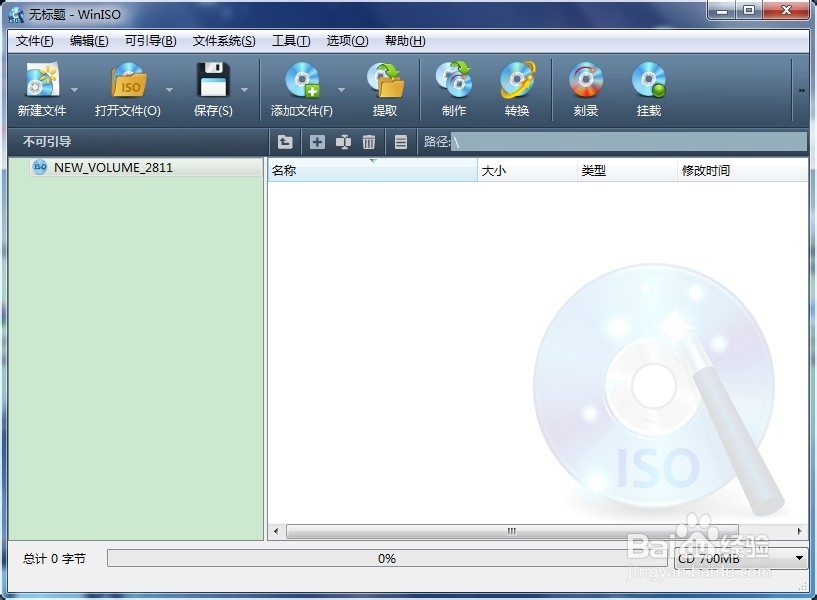
Task: Open the 选项(O) menu
Action: (348, 41)
